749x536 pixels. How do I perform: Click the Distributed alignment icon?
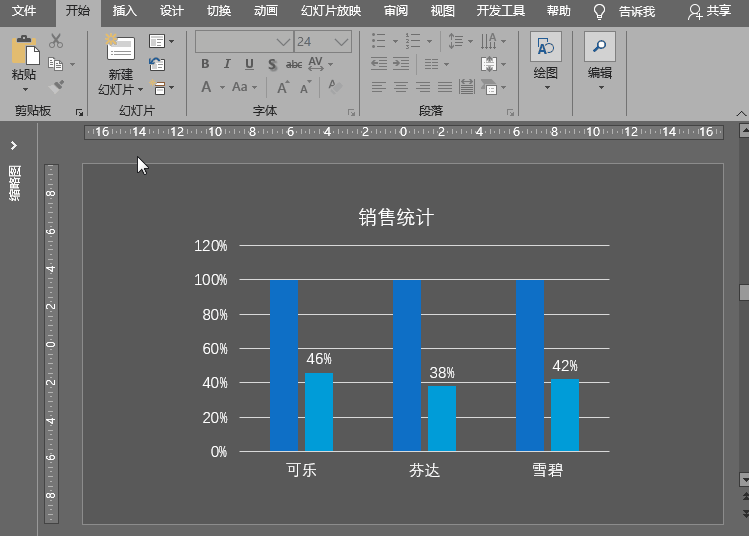[x=467, y=86]
